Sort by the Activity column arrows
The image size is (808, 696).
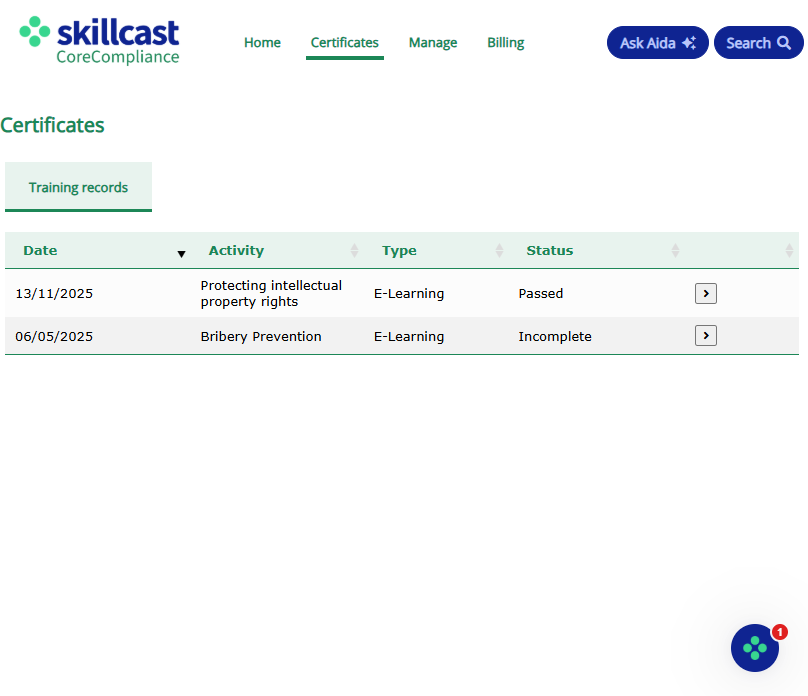point(354,251)
